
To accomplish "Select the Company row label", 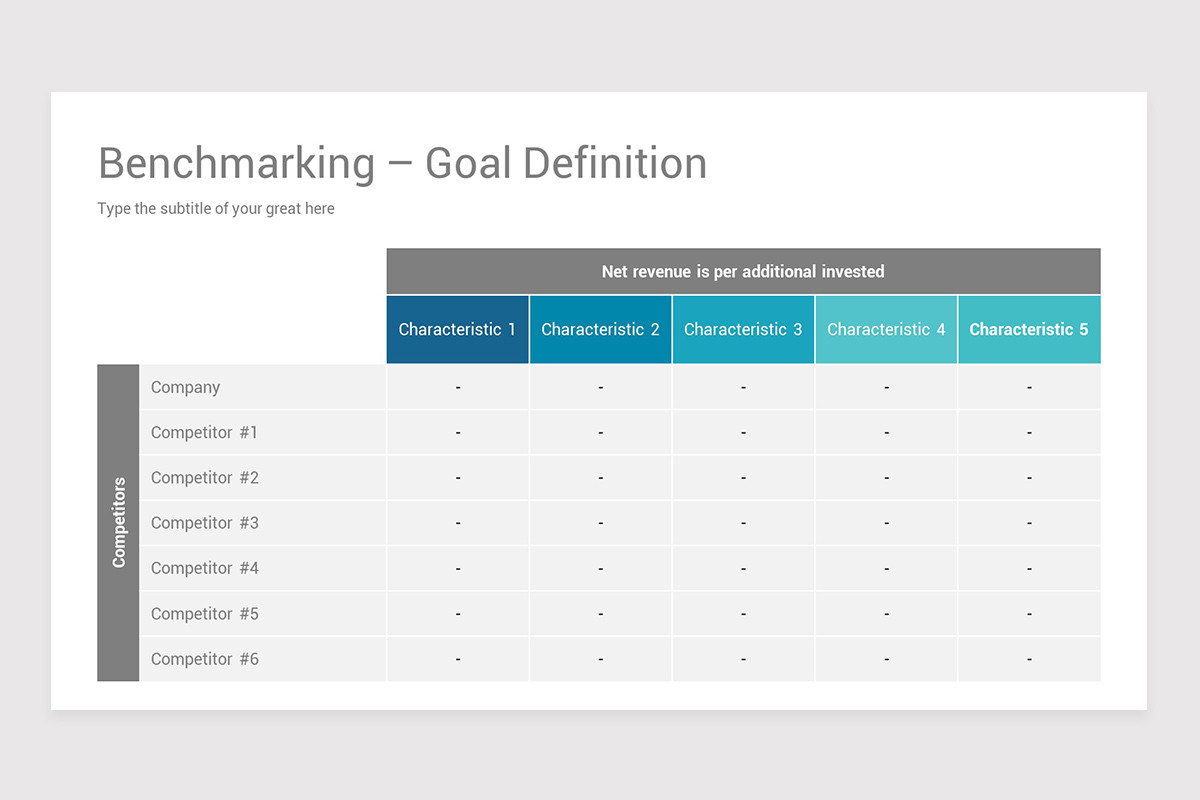I will coord(263,387).
